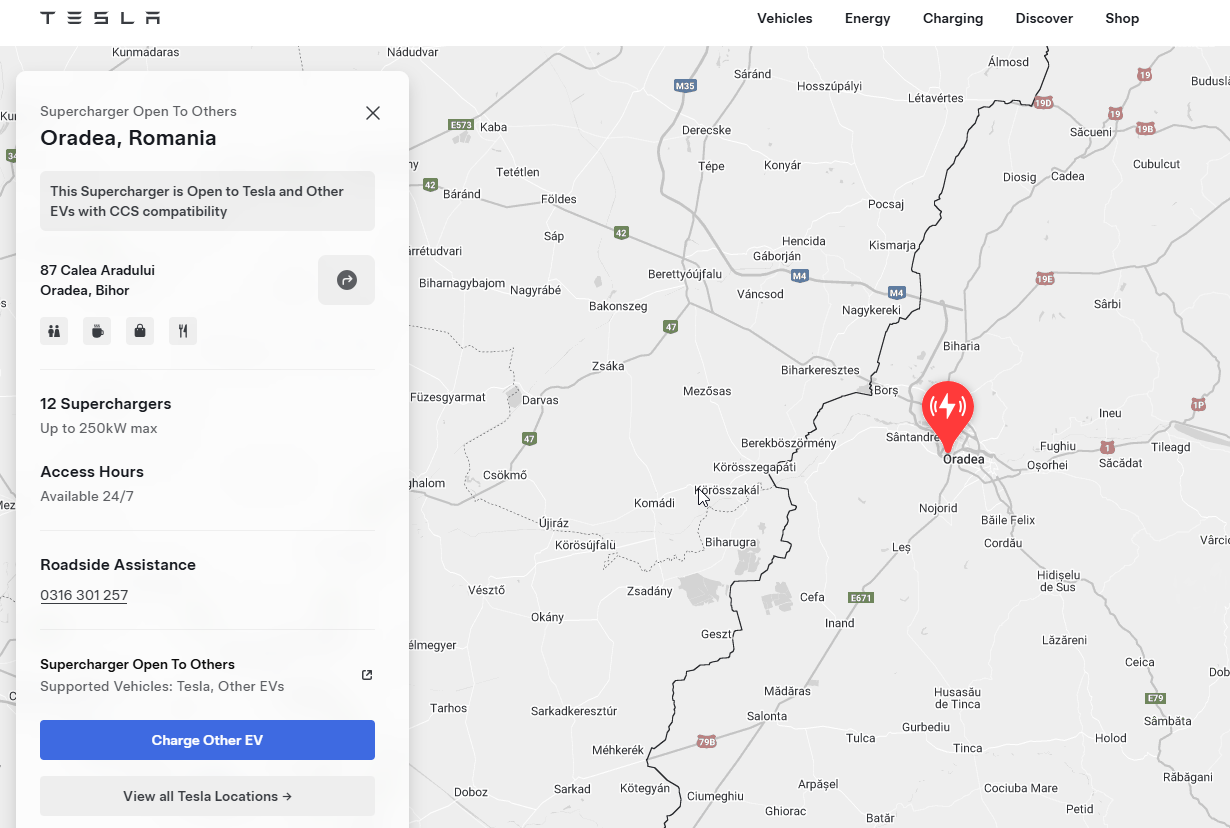
Task: Click the CCS compatibility notice banner
Action: pos(207,201)
